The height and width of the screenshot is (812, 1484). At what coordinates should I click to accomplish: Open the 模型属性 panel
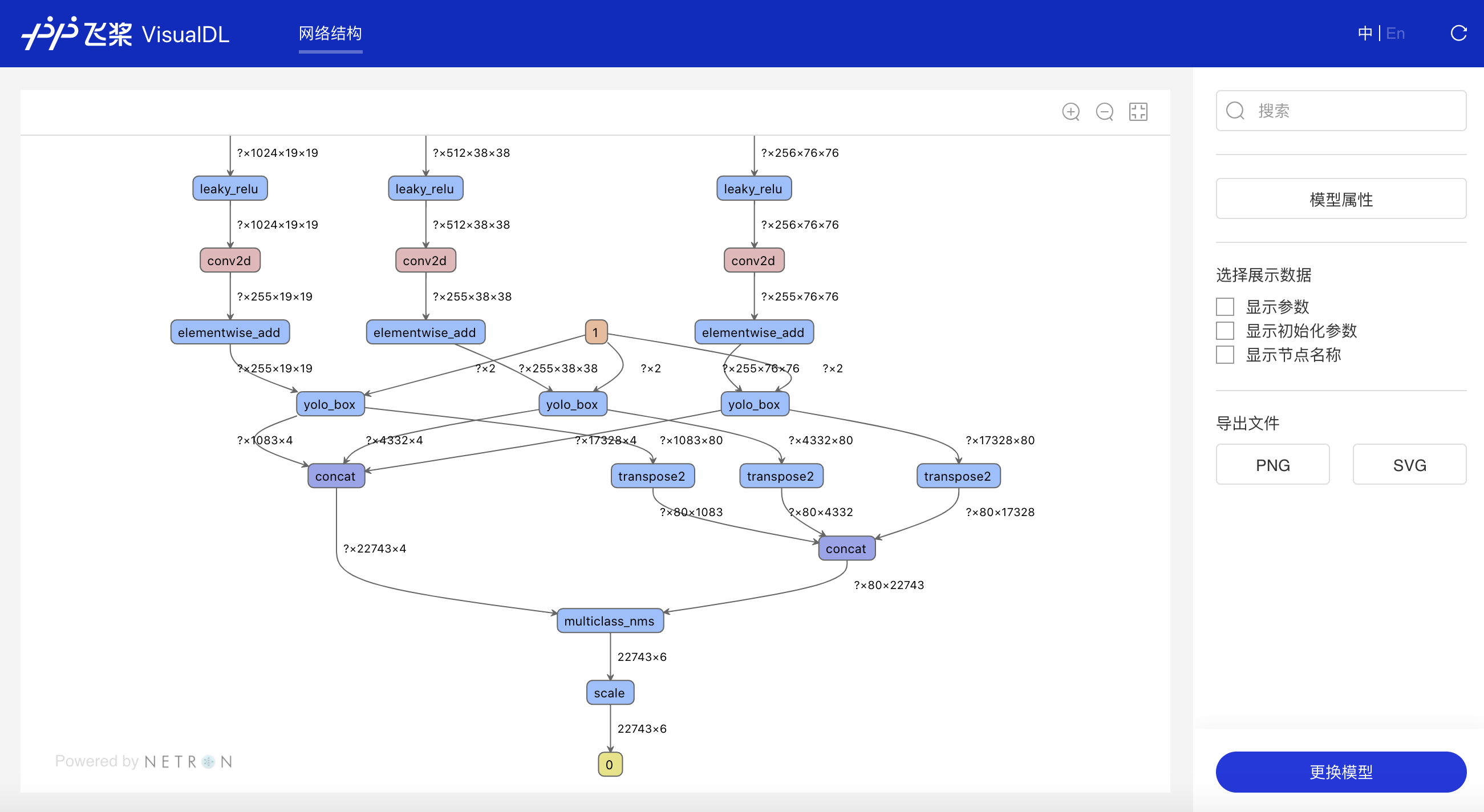coord(1340,198)
